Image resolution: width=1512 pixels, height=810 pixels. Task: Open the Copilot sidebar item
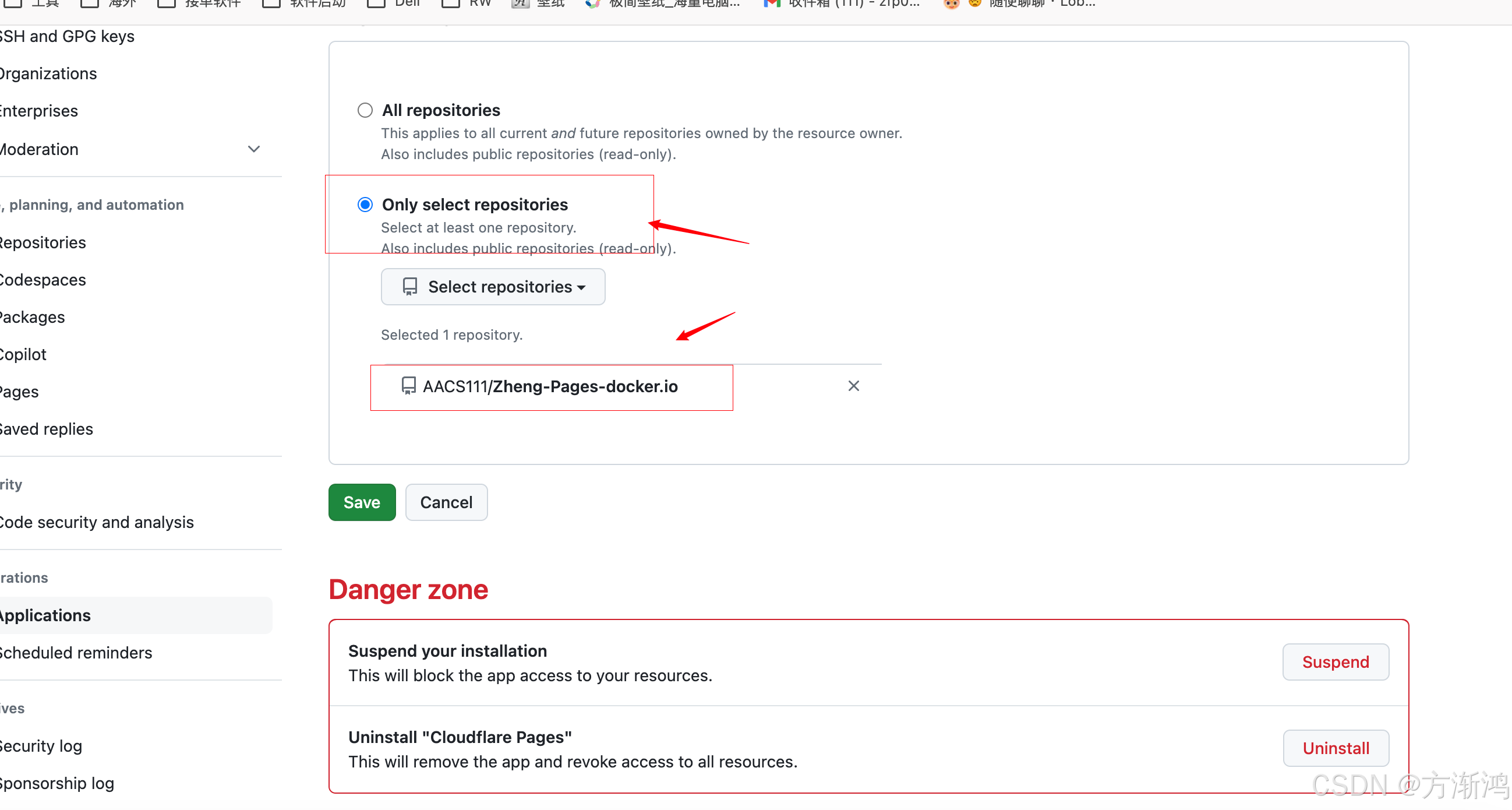pyautogui.click(x=22, y=354)
